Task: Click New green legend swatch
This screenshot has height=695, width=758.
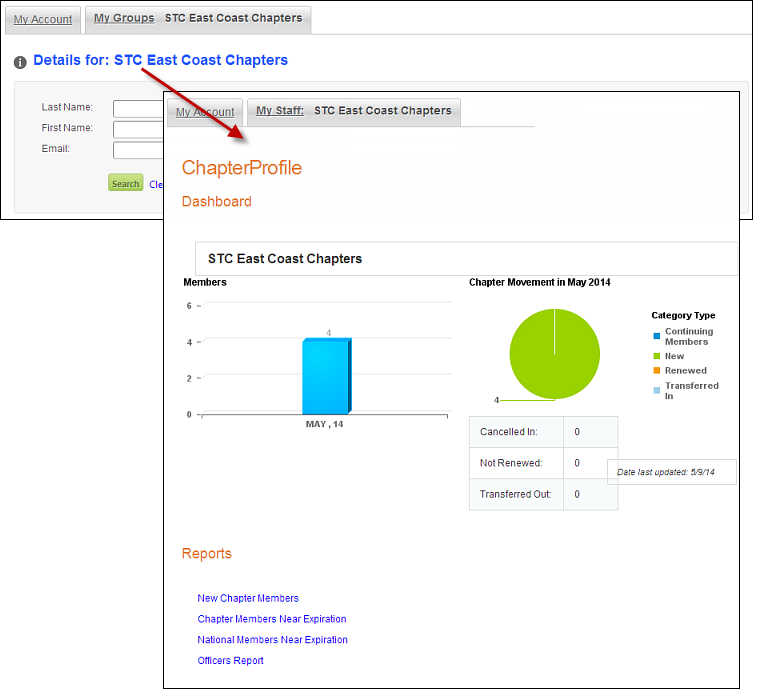Action: (x=656, y=356)
